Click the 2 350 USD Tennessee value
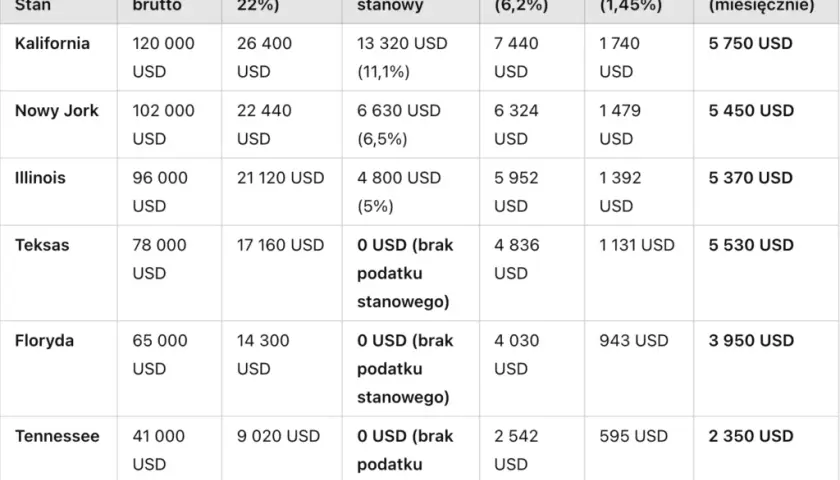Viewport: 840px width, 480px height. pos(751,436)
